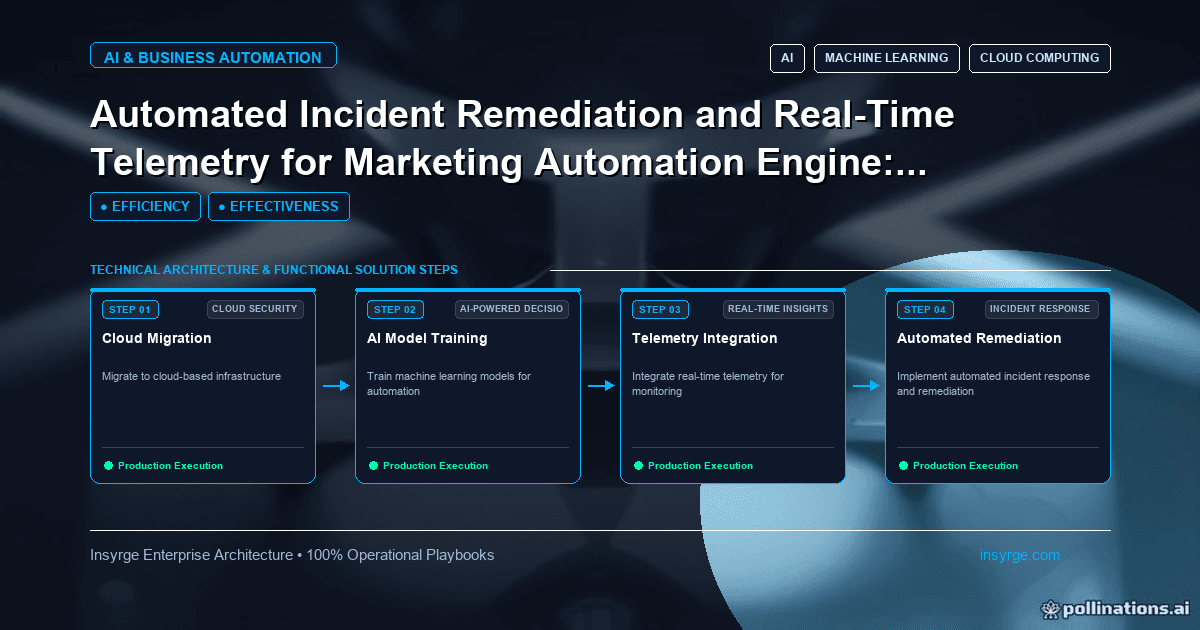
Task: Click the green status dot in Telemetry Integration card
Action: [638, 465]
